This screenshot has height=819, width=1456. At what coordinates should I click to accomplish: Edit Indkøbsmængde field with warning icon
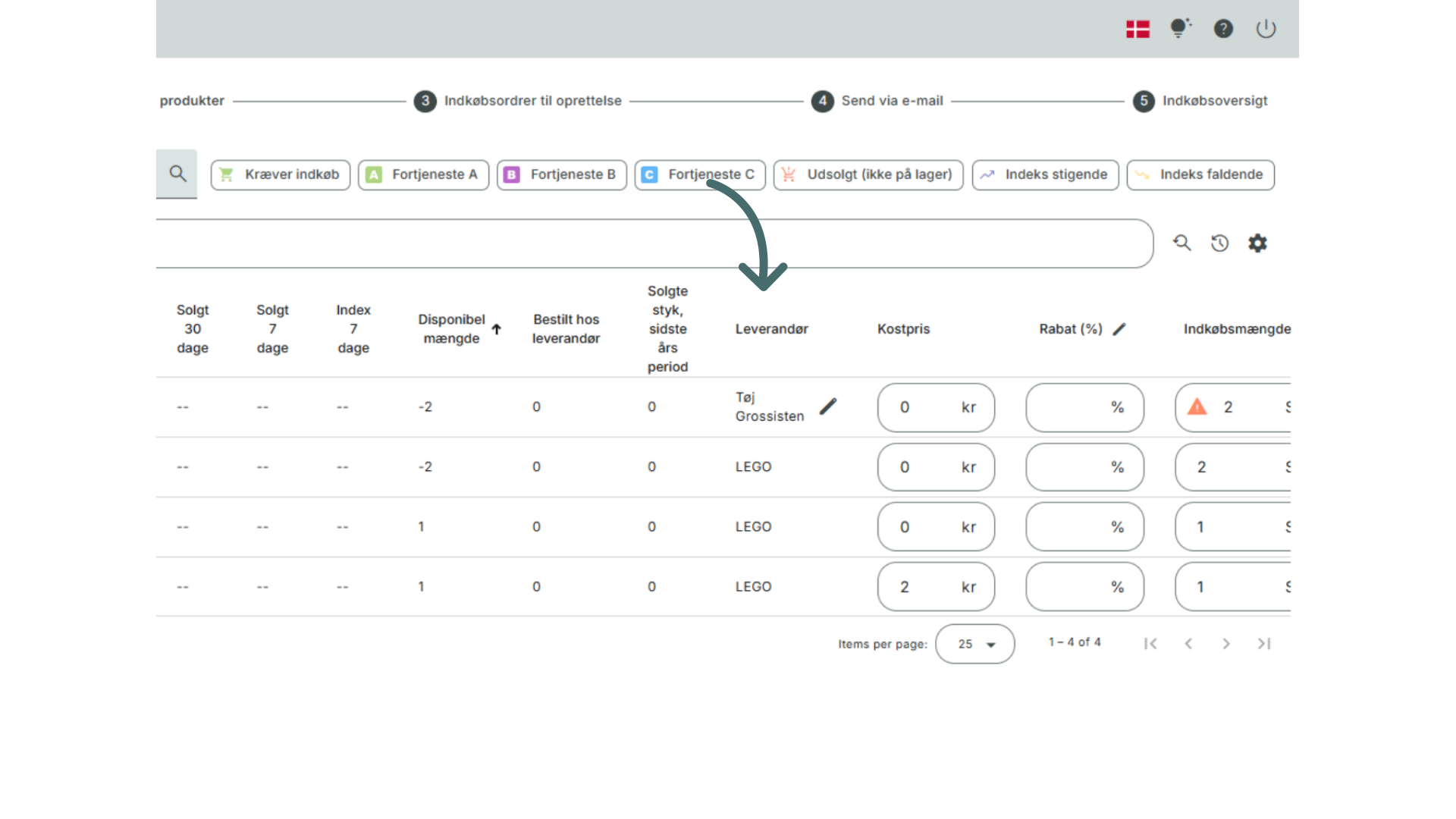[x=1233, y=407]
